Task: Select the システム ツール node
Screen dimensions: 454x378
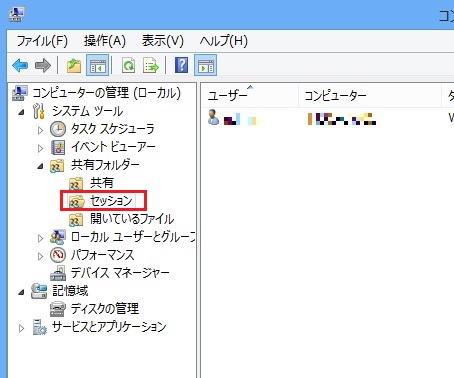Action: (x=87, y=111)
